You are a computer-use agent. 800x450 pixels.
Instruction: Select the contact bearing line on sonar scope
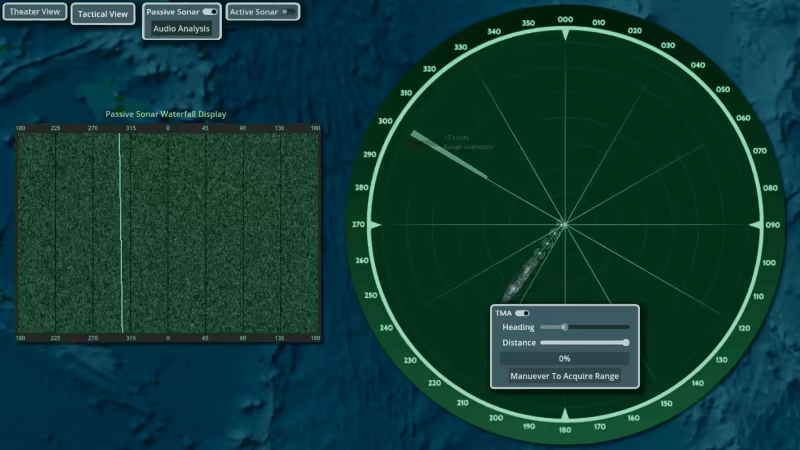point(449,155)
